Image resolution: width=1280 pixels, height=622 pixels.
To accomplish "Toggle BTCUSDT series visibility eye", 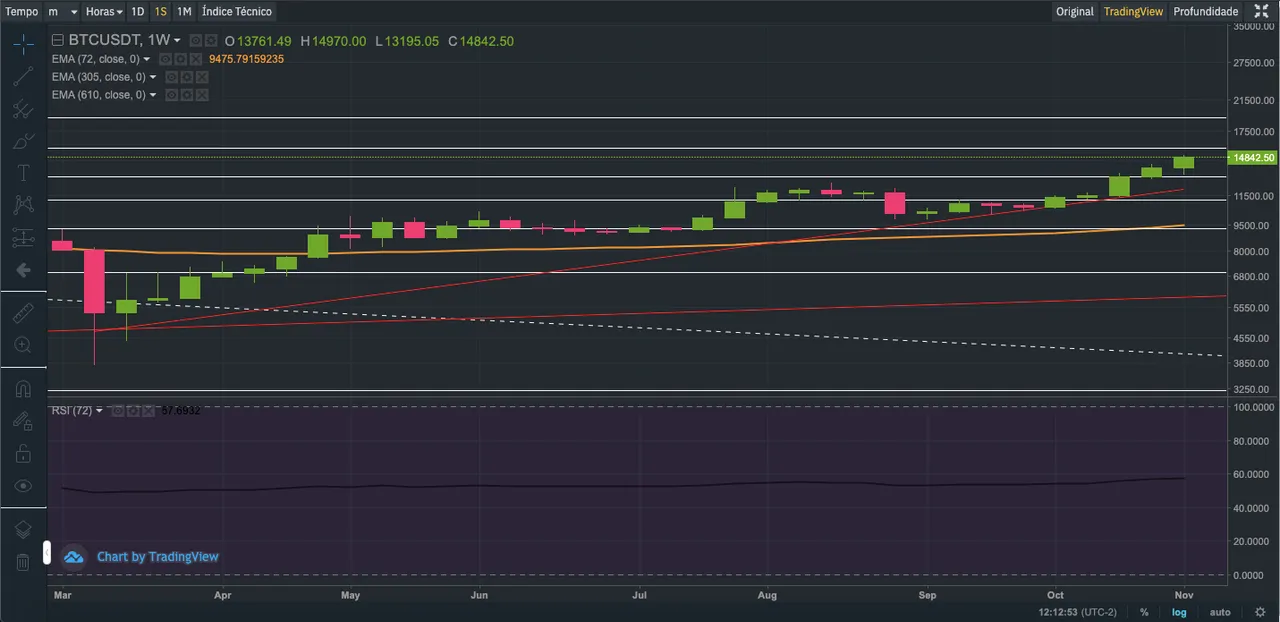I will click(x=196, y=41).
